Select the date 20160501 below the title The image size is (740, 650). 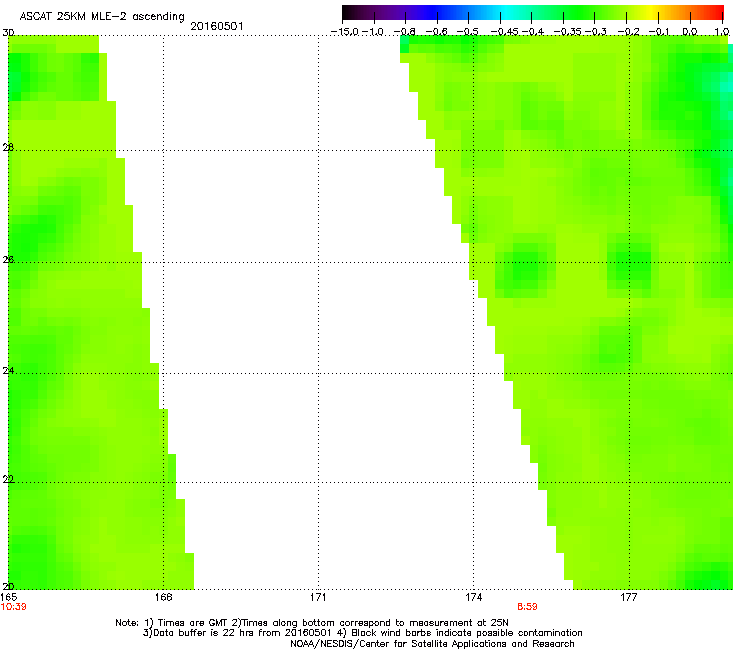pyautogui.click(x=217, y=26)
